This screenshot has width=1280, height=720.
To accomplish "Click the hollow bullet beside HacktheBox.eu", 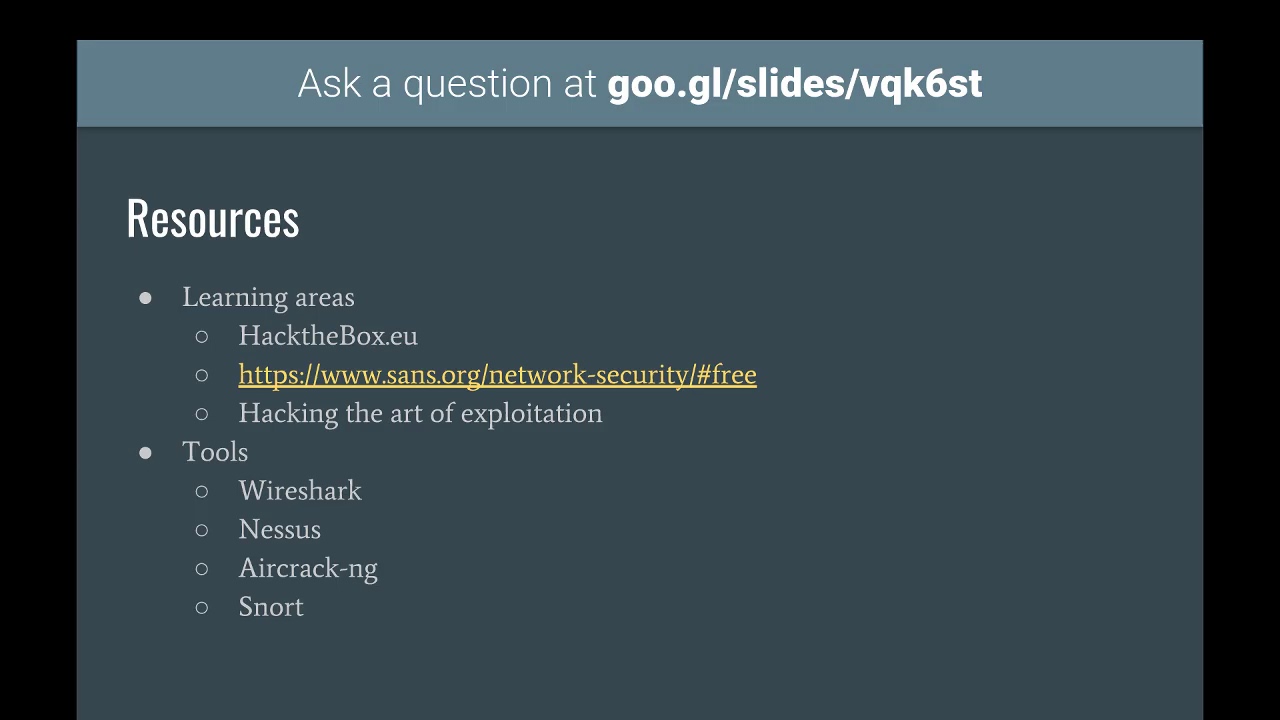I will [x=202, y=337].
